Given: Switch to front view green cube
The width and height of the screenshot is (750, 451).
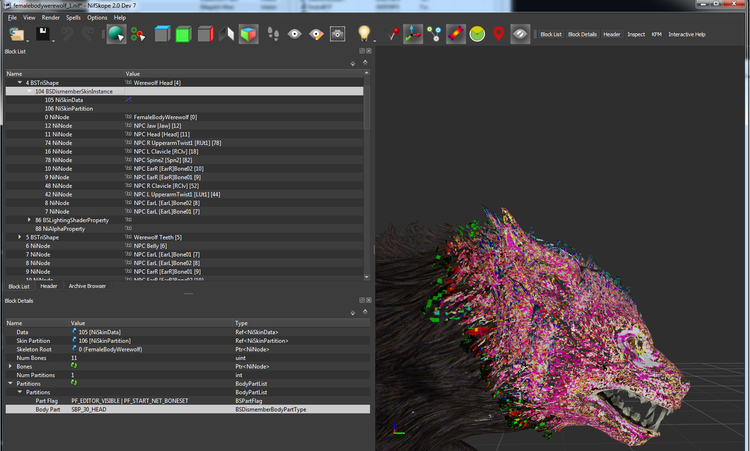Looking at the screenshot, I should tap(183, 34).
